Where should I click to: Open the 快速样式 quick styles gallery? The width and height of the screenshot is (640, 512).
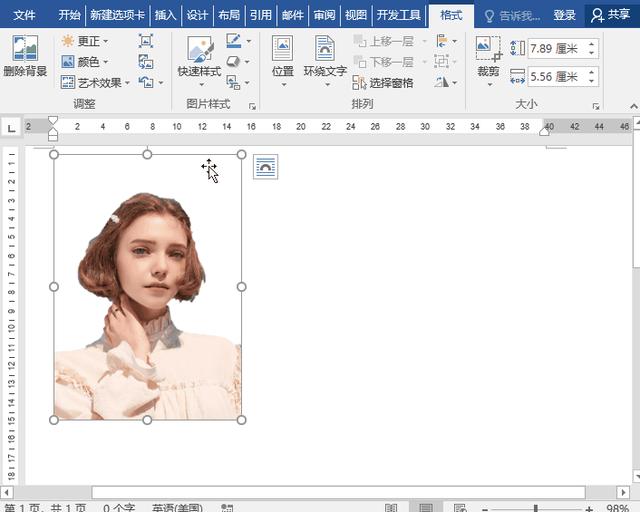199,58
